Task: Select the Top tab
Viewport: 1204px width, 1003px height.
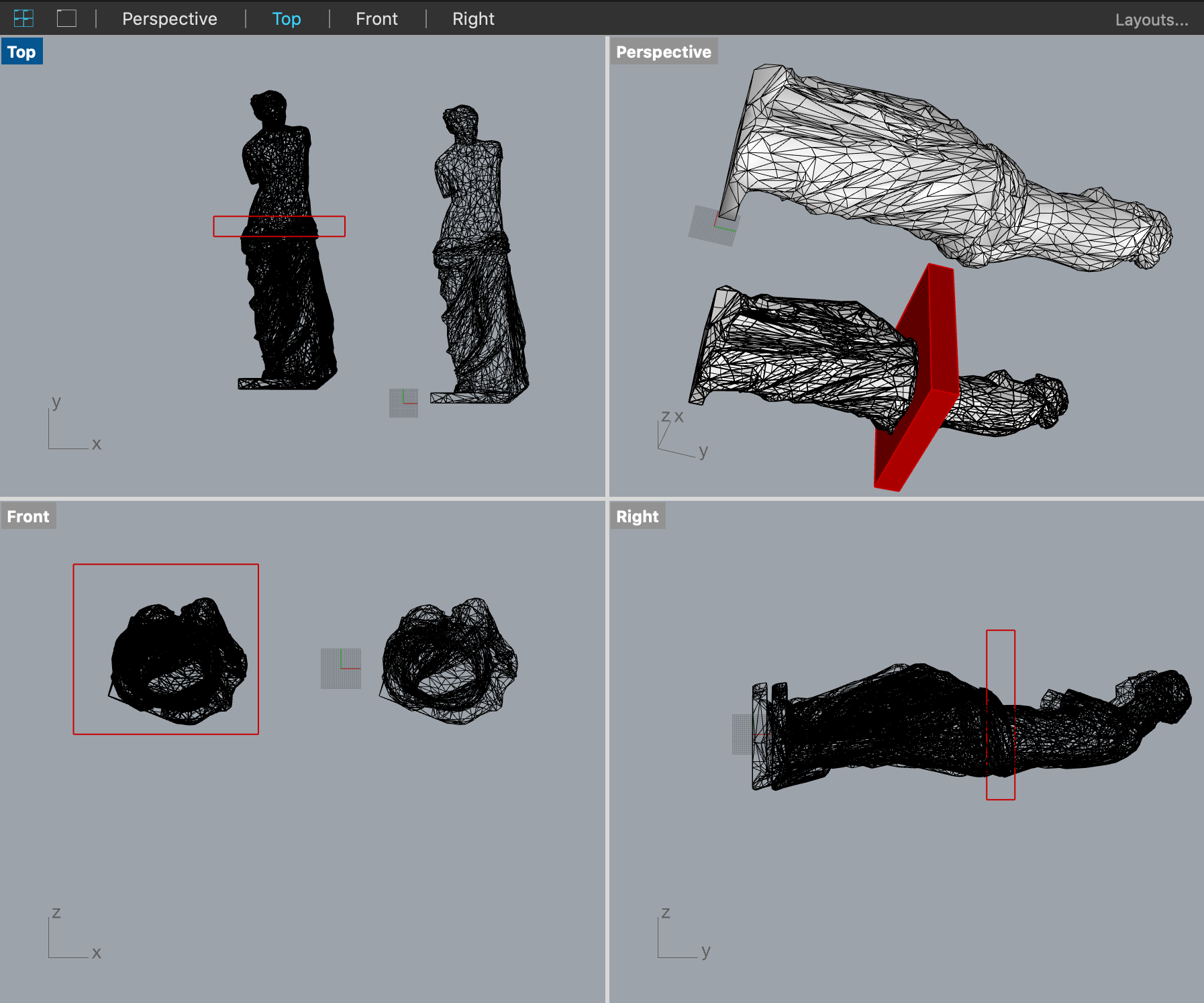Action: [x=287, y=19]
